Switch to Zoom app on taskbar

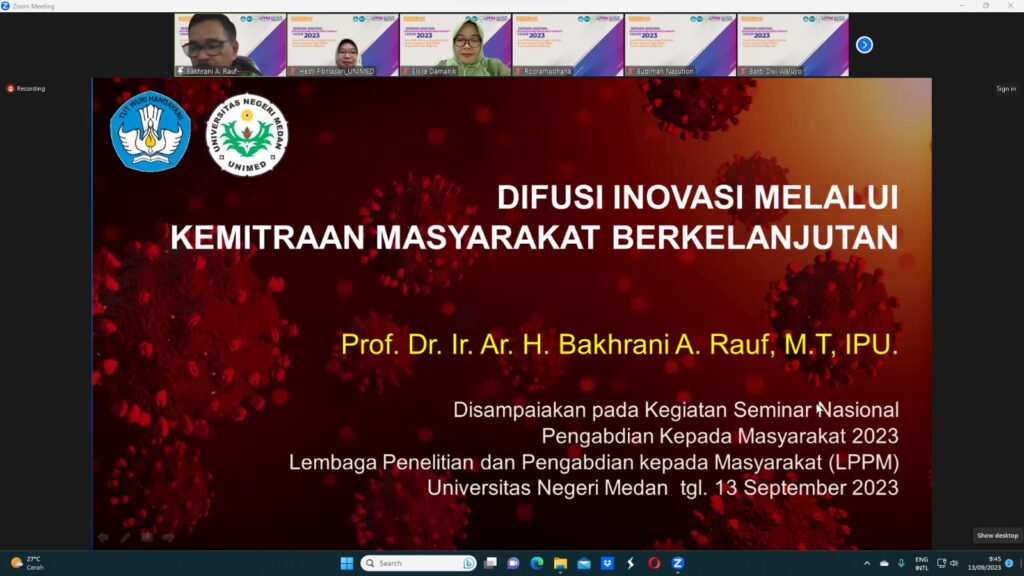pos(677,563)
